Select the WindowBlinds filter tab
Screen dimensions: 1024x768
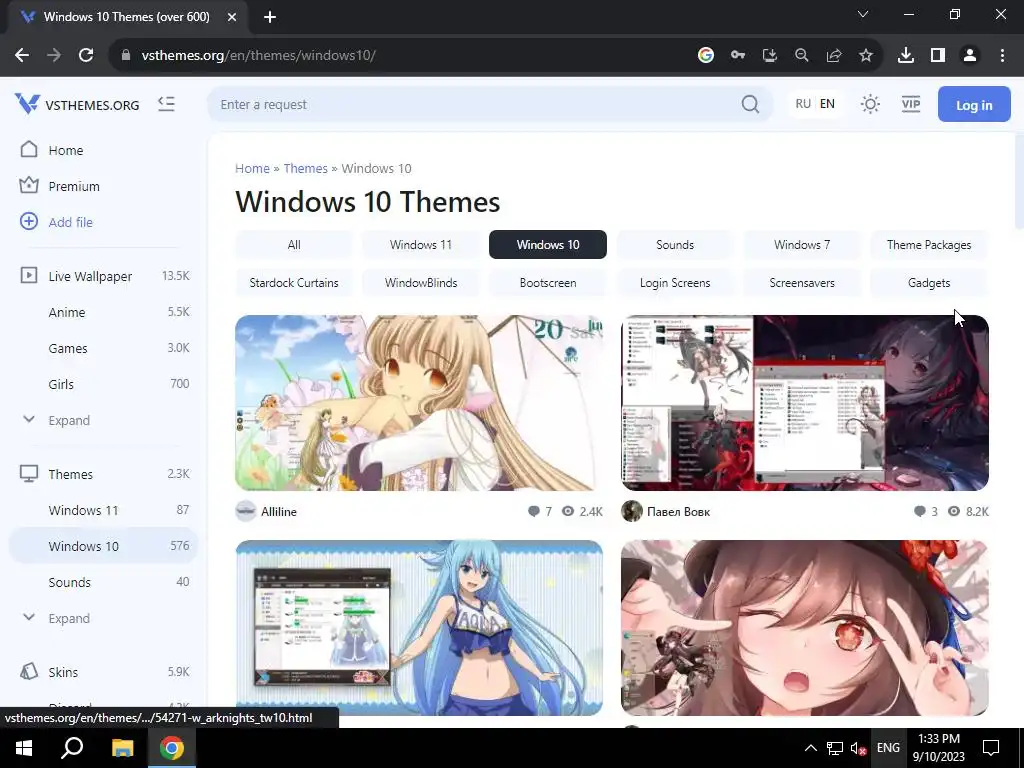421,283
